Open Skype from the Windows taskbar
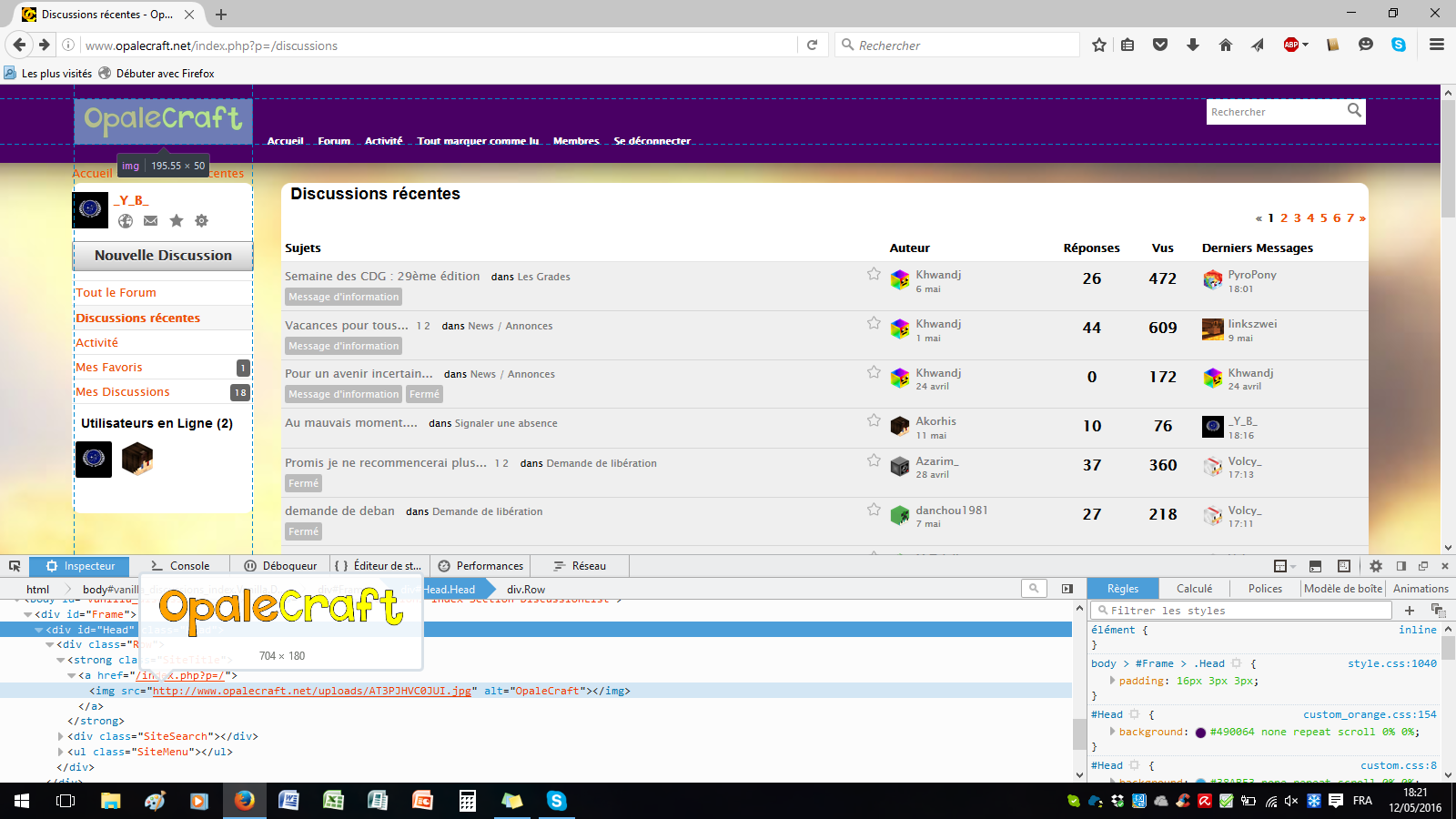The image size is (1456, 819). click(x=557, y=801)
